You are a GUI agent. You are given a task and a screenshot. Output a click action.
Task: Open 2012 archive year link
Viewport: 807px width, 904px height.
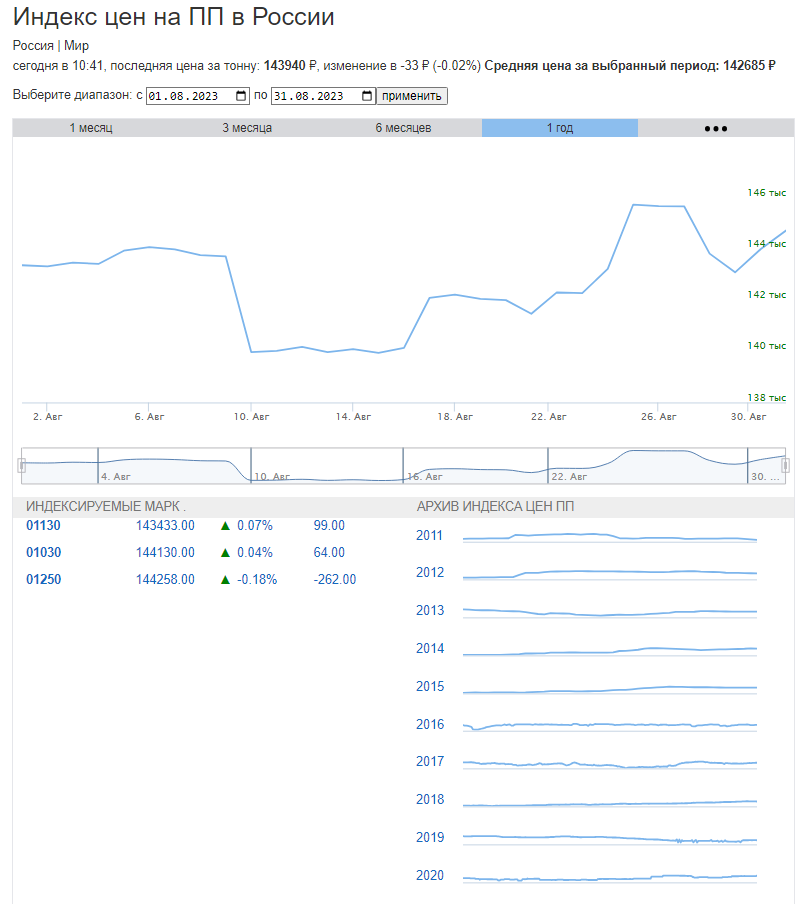(x=430, y=572)
